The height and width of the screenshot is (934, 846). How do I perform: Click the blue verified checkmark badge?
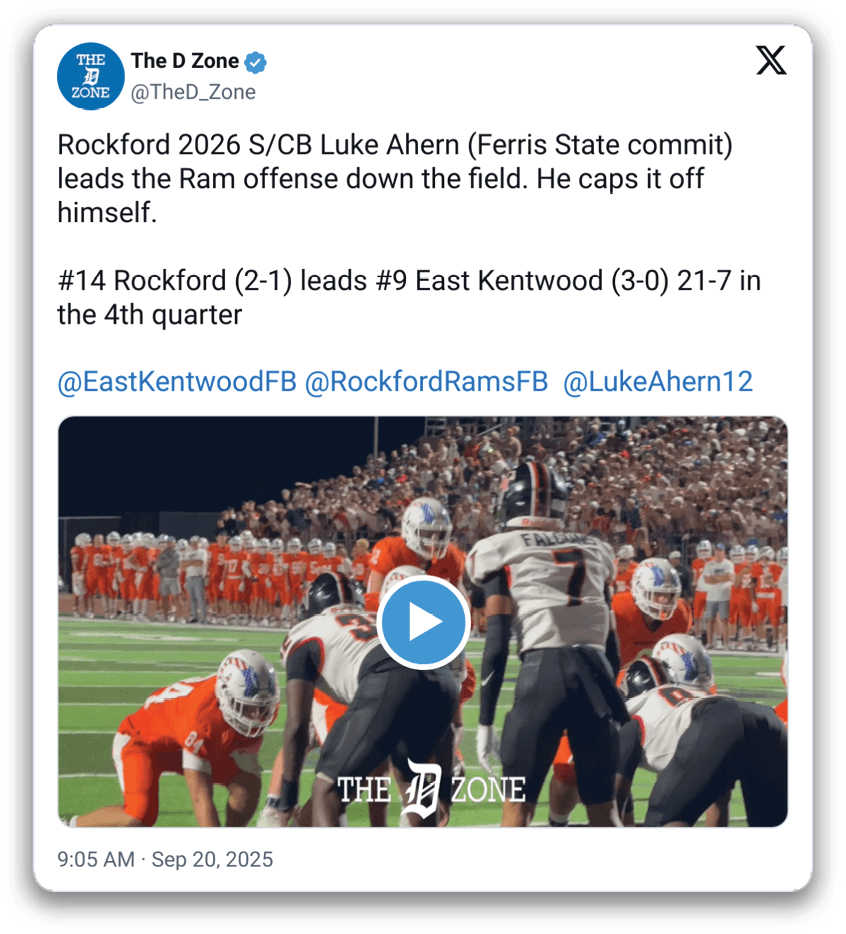[x=256, y=61]
